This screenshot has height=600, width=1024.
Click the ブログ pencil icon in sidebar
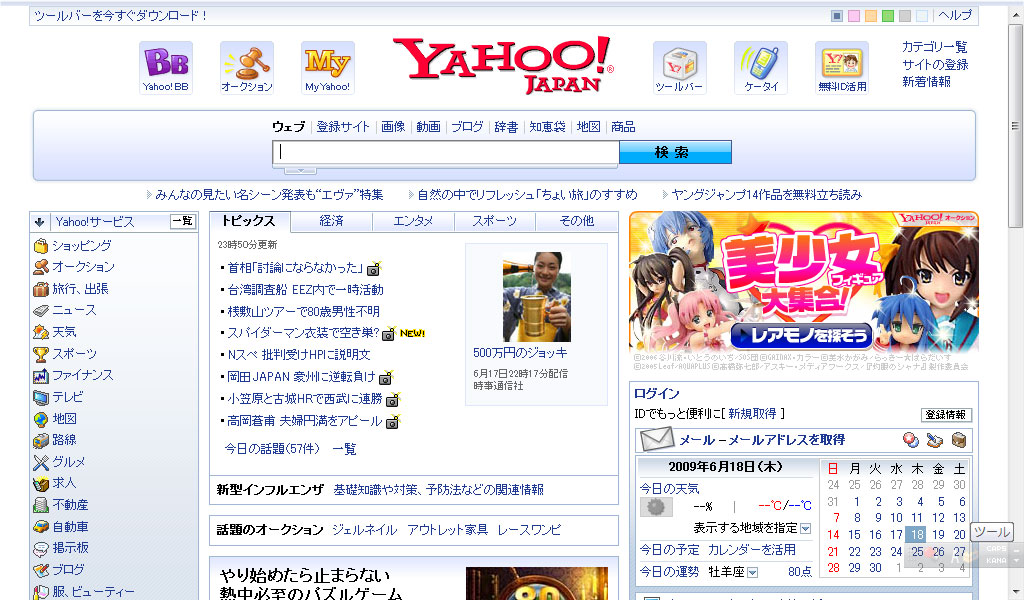coord(41,569)
